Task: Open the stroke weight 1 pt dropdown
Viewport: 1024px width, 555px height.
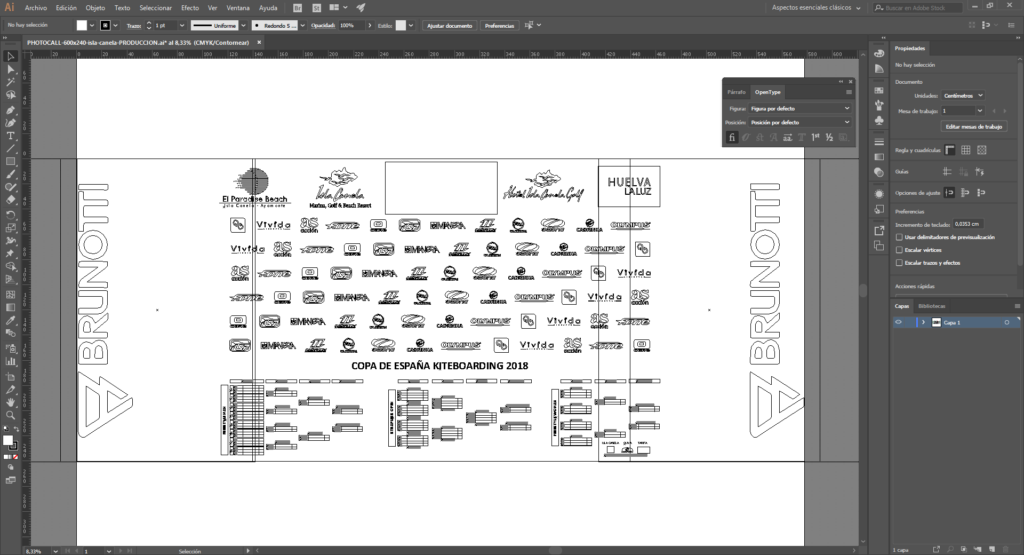Action: [x=182, y=25]
